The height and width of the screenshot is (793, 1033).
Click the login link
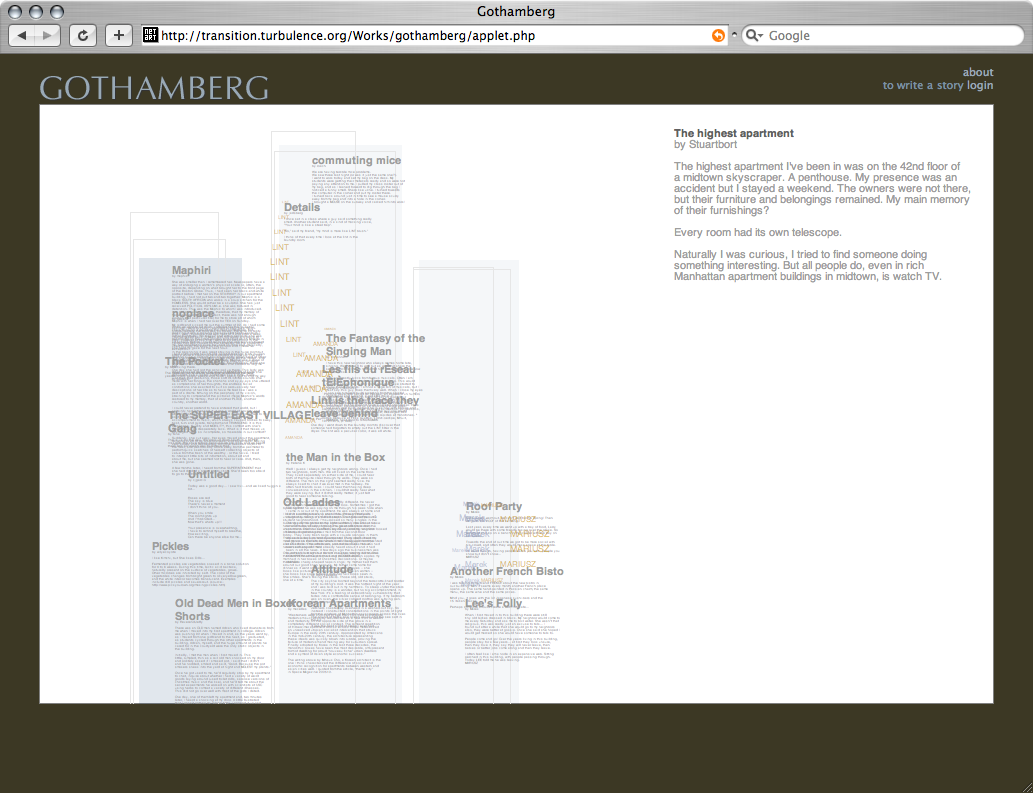coord(980,86)
